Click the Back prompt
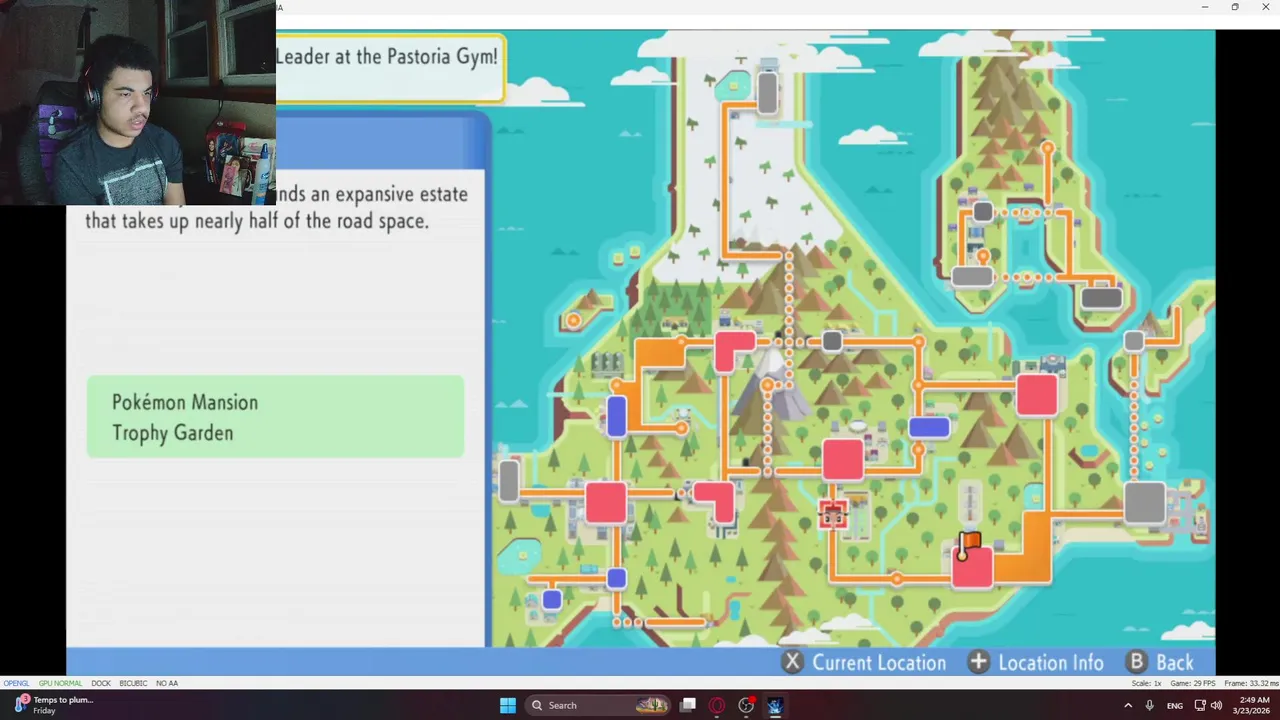1280x720 pixels. 1175,662
